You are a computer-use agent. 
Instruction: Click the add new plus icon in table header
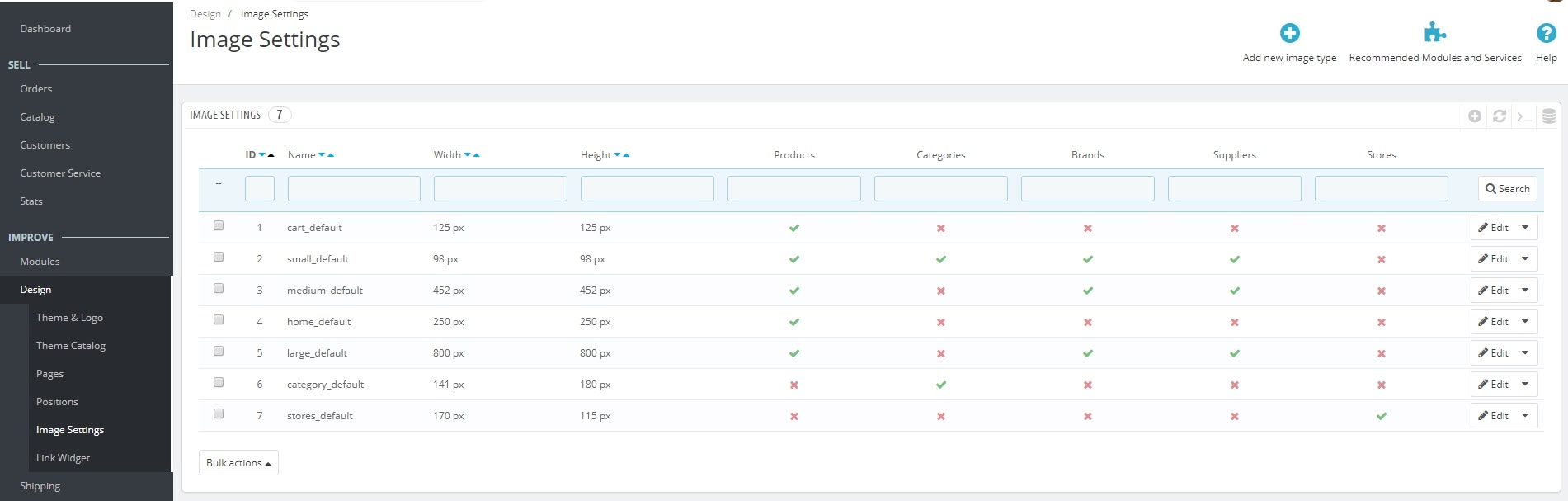click(1475, 116)
